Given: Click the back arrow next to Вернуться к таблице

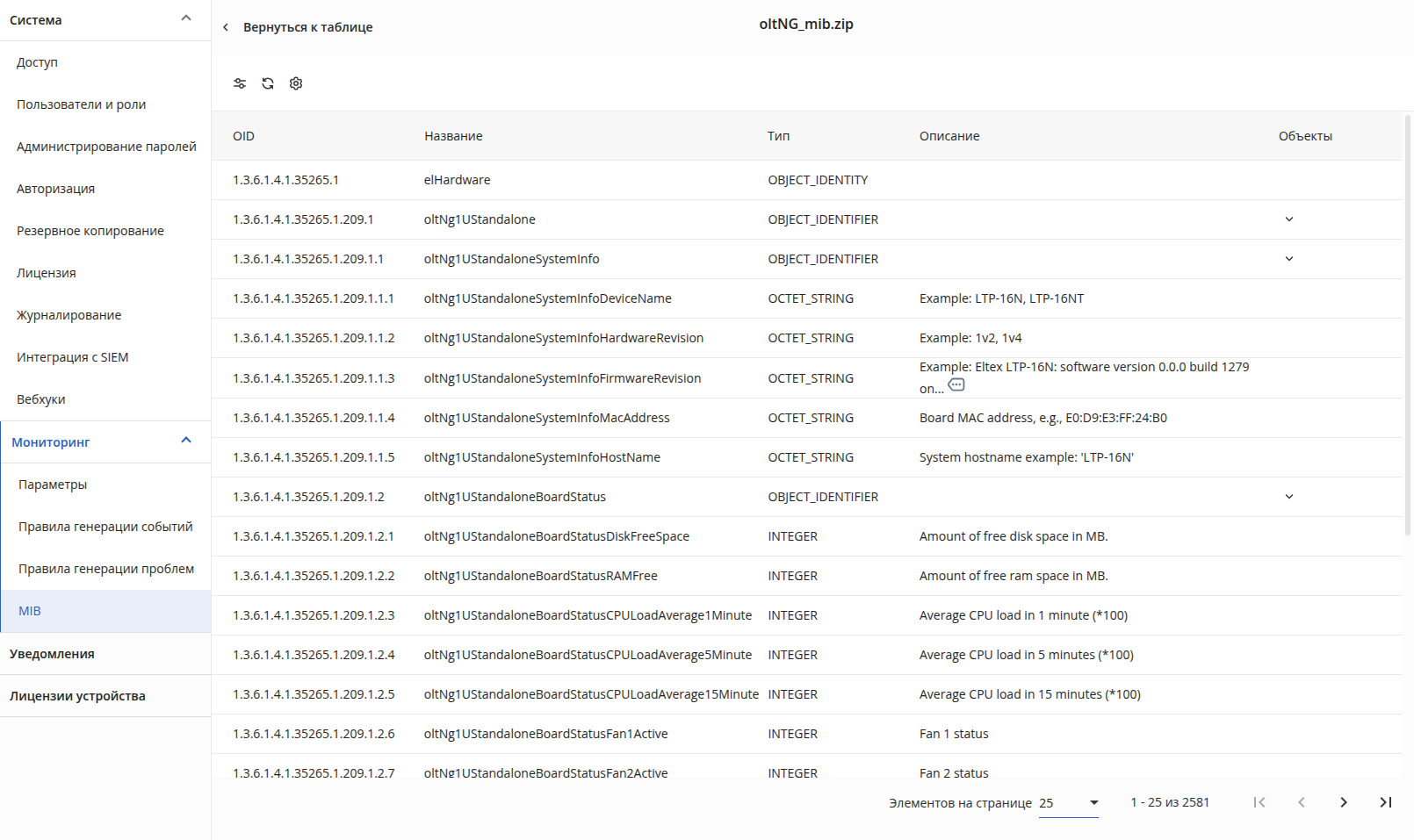Looking at the screenshot, I should coord(226,27).
